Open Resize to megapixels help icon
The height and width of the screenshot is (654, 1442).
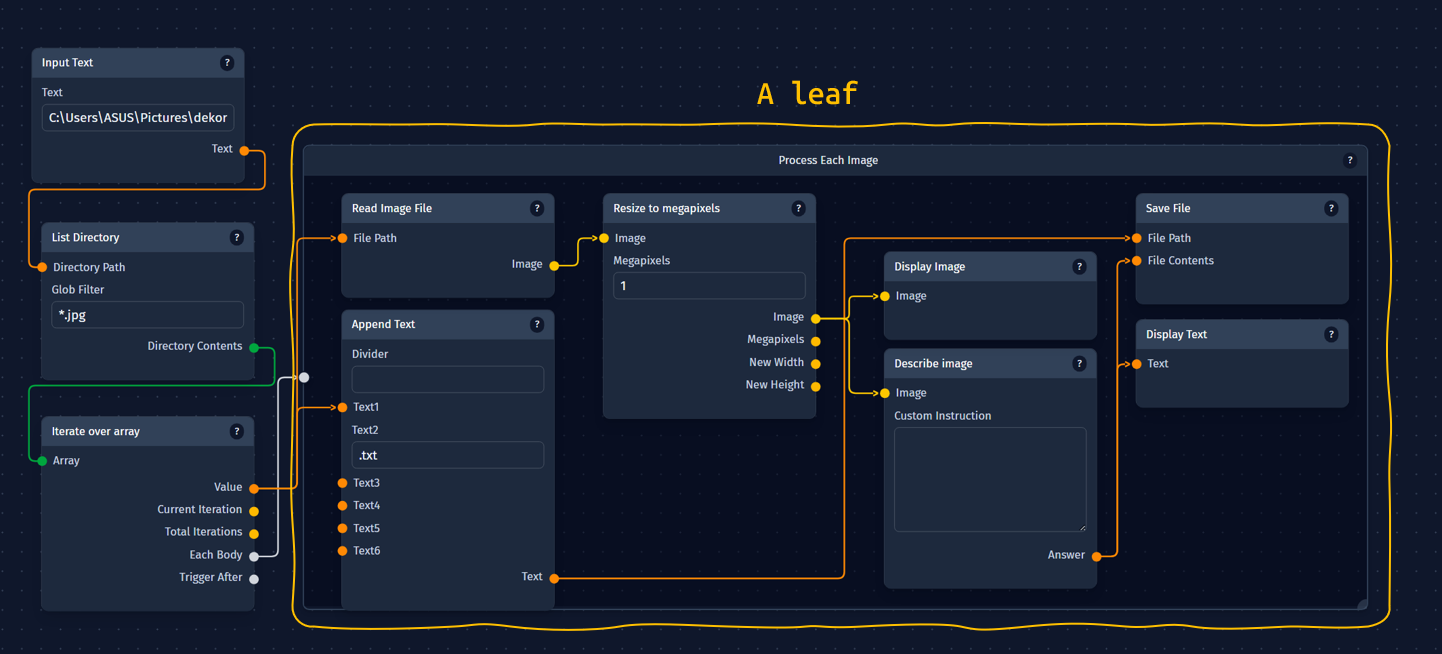point(798,209)
